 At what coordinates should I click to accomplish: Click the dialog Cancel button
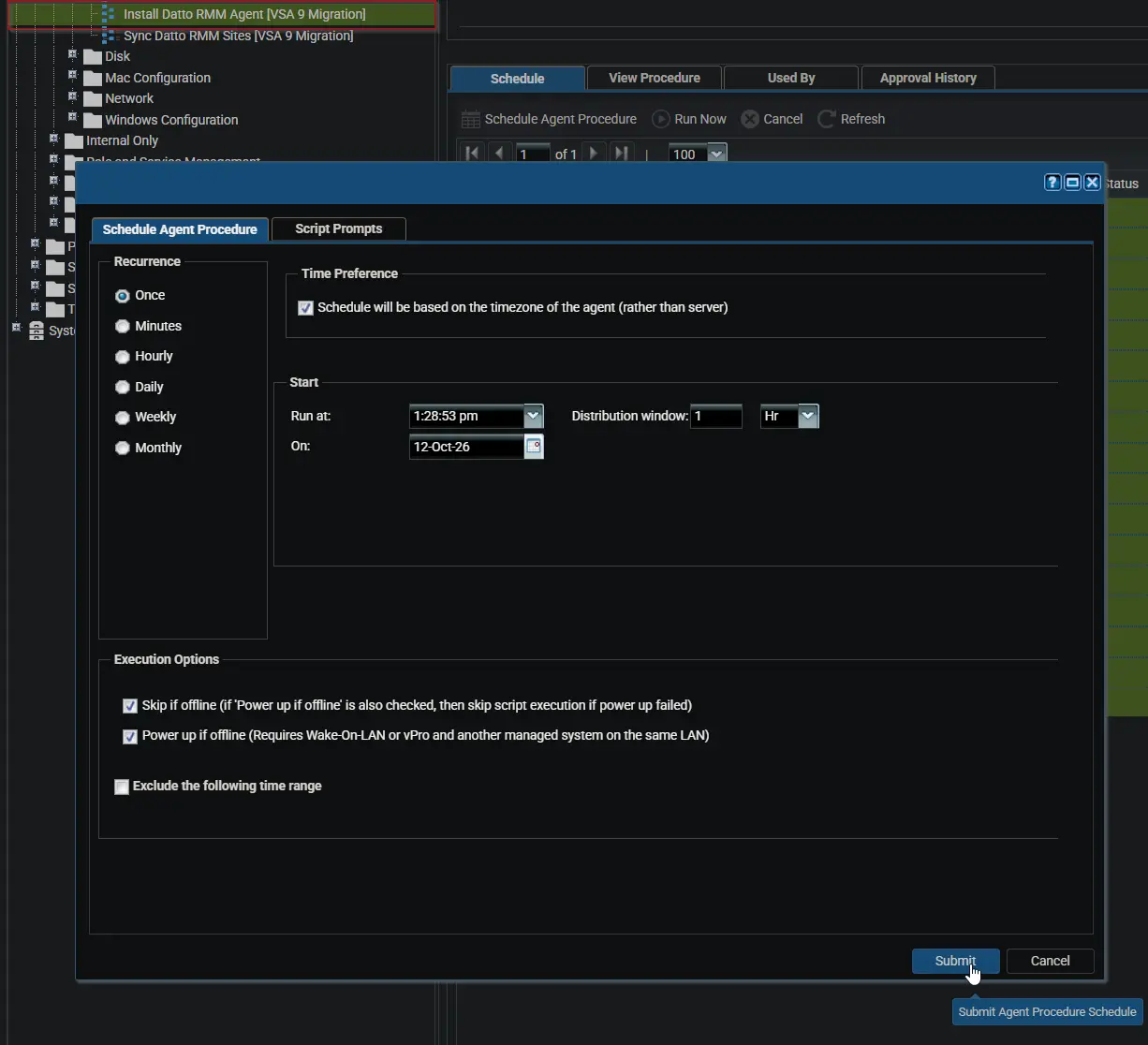1050,961
